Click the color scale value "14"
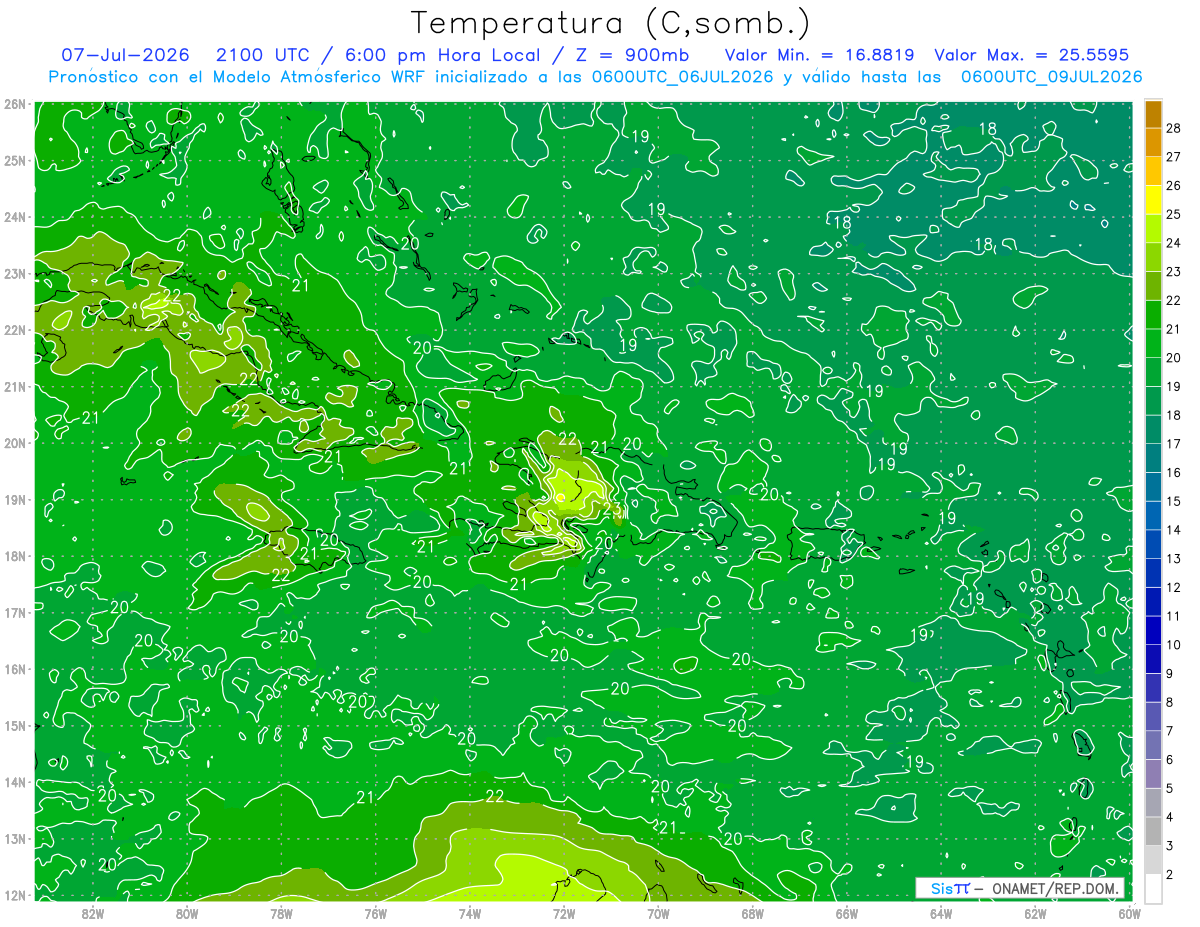 click(1174, 530)
